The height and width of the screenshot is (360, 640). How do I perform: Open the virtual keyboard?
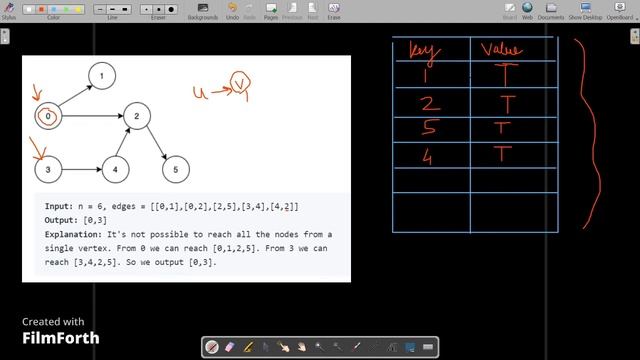tap(428, 347)
